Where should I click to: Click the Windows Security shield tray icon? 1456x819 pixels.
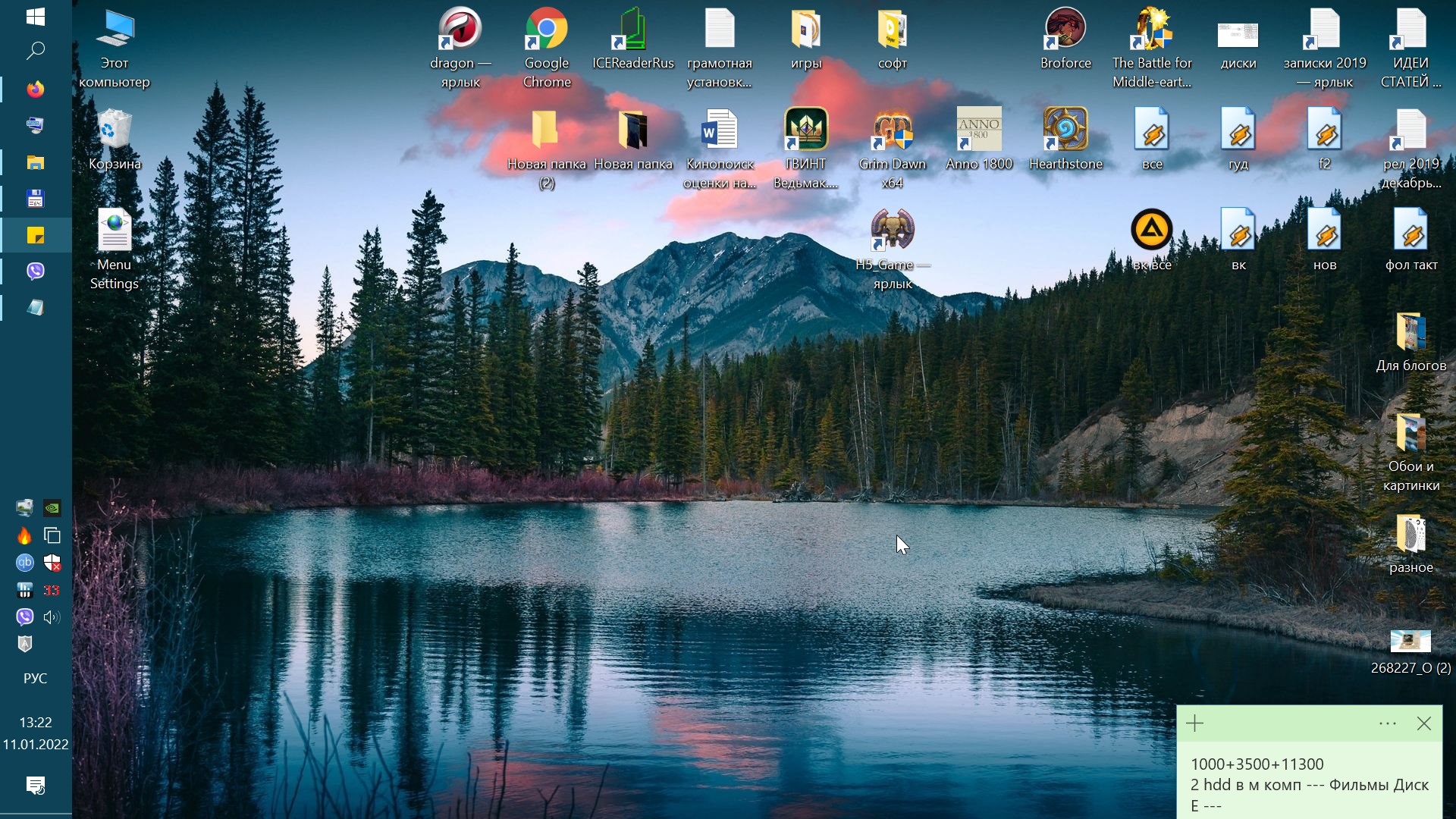pos(52,563)
